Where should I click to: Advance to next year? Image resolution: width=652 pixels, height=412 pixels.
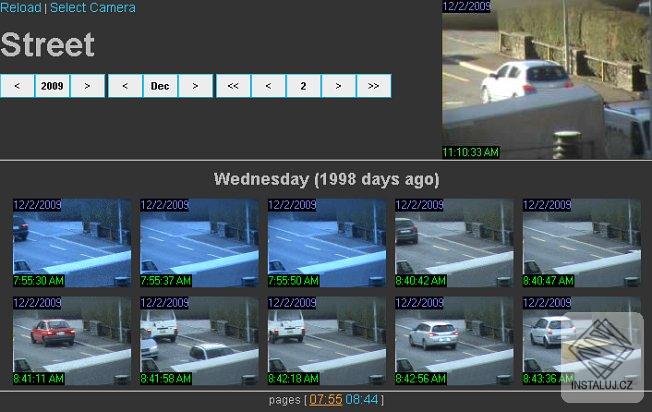coord(87,86)
